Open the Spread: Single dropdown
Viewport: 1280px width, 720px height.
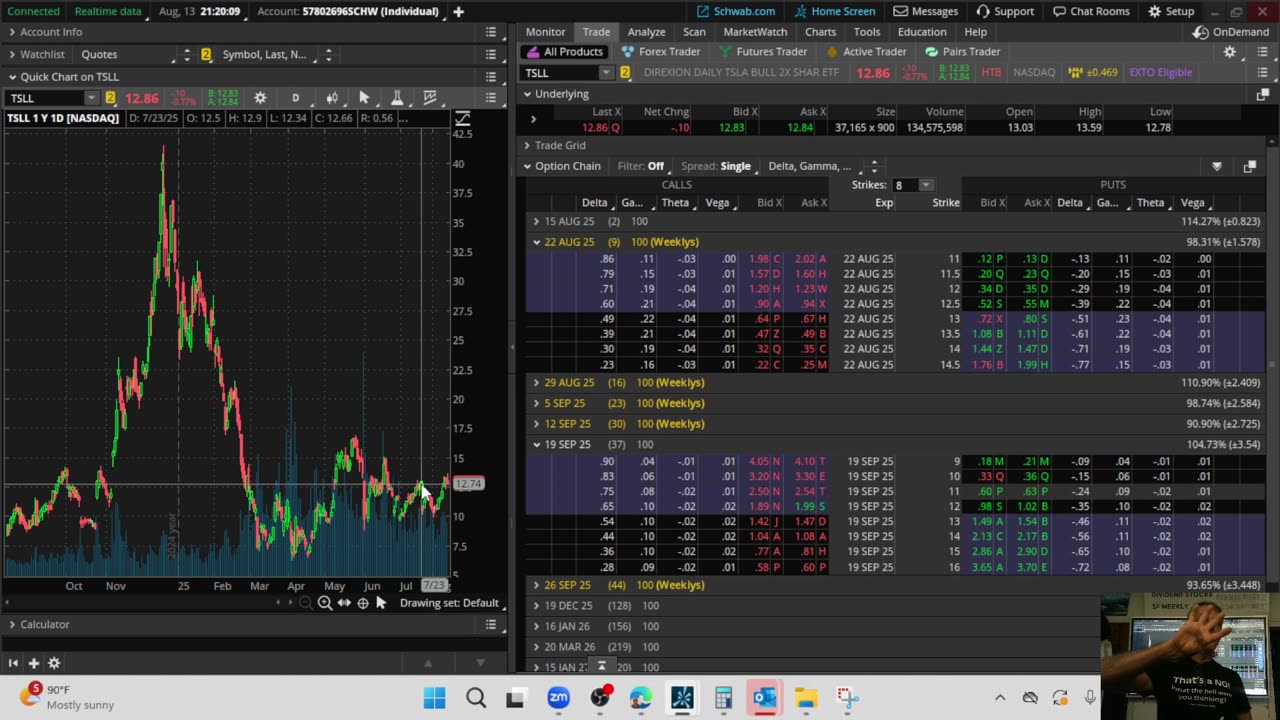pos(716,166)
